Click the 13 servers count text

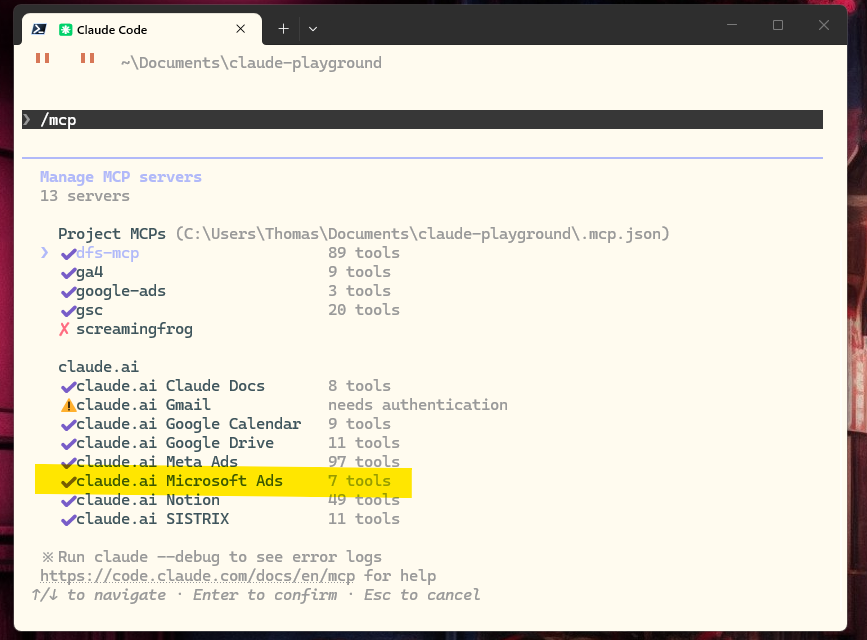[x=85, y=196]
